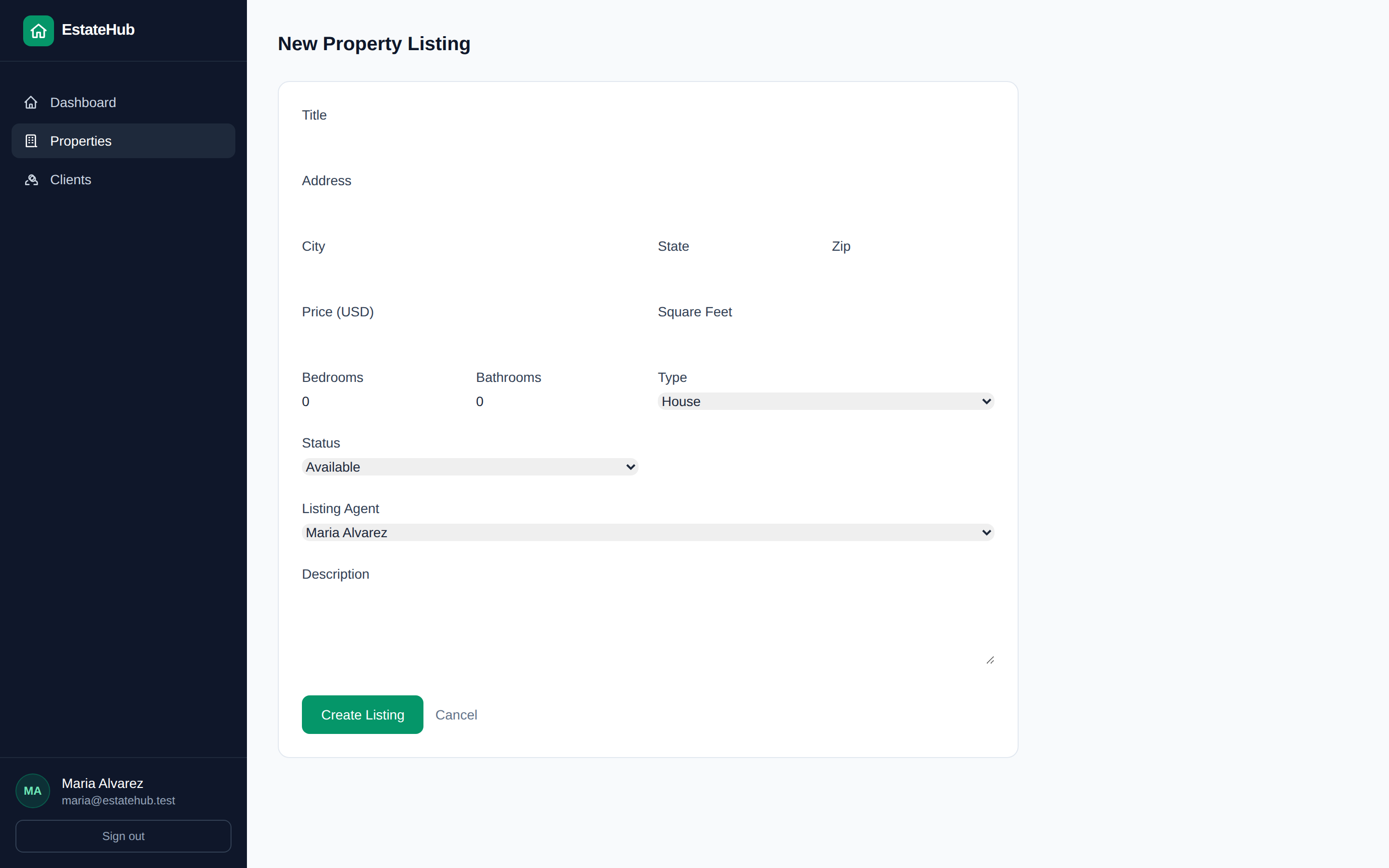Click the EstateHub green house logo
1389x868 pixels.
[x=39, y=30]
